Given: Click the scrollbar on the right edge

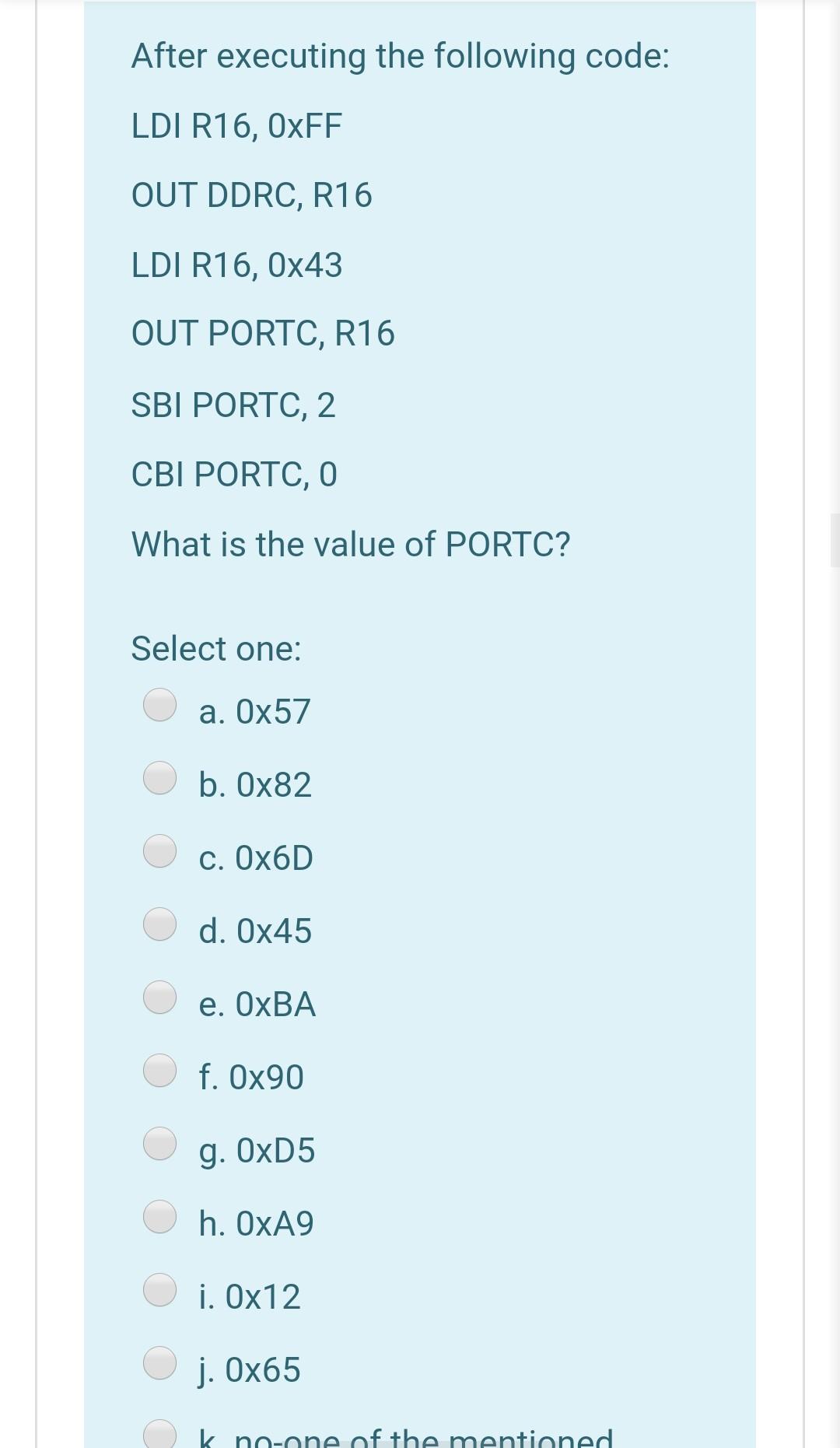Looking at the screenshot, I should [x=835, y=537].
